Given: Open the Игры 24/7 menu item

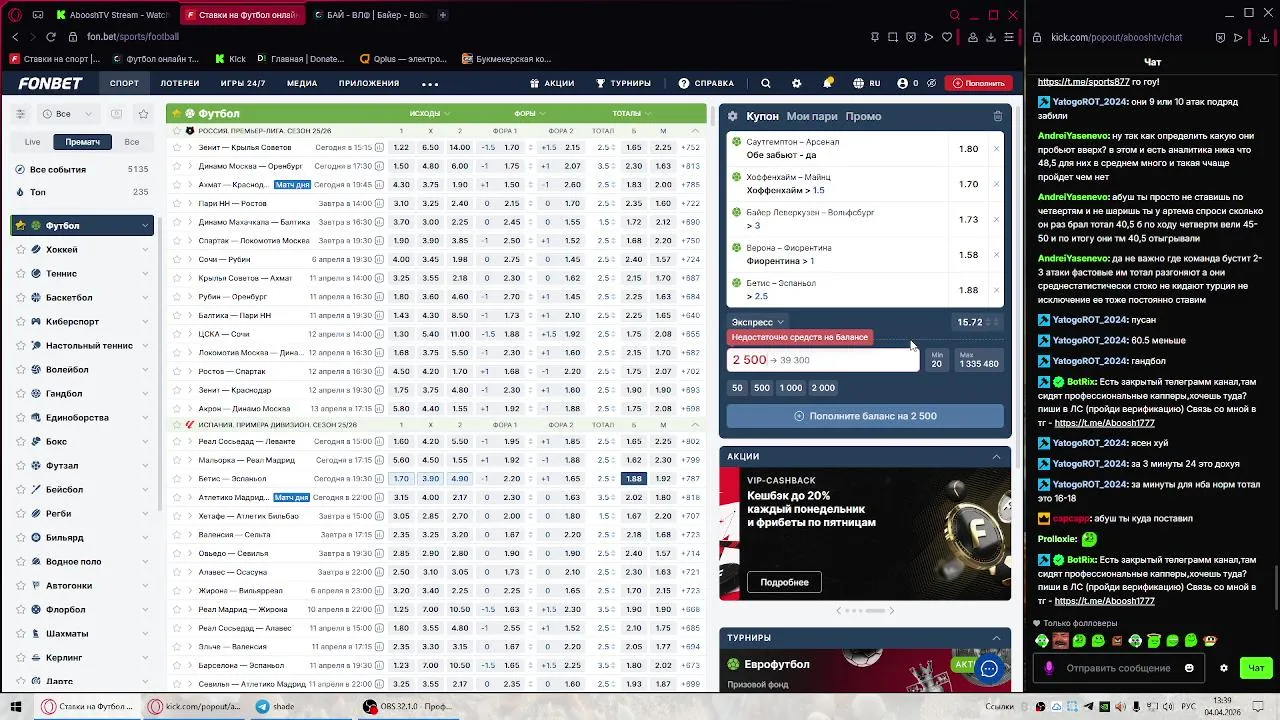Looking at the screenshot, I should coord(243,83).
